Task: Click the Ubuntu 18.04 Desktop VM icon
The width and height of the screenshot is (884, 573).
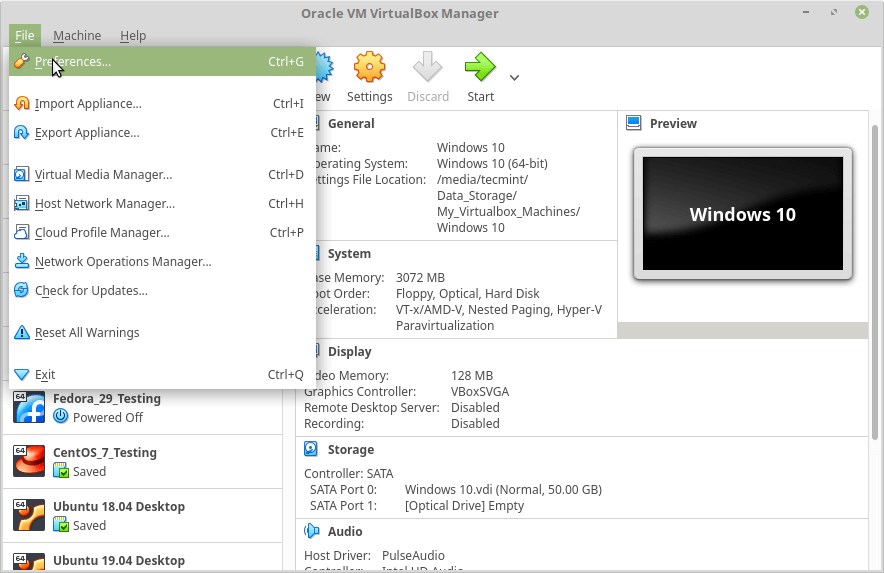Action: click(x=29, y=515)
